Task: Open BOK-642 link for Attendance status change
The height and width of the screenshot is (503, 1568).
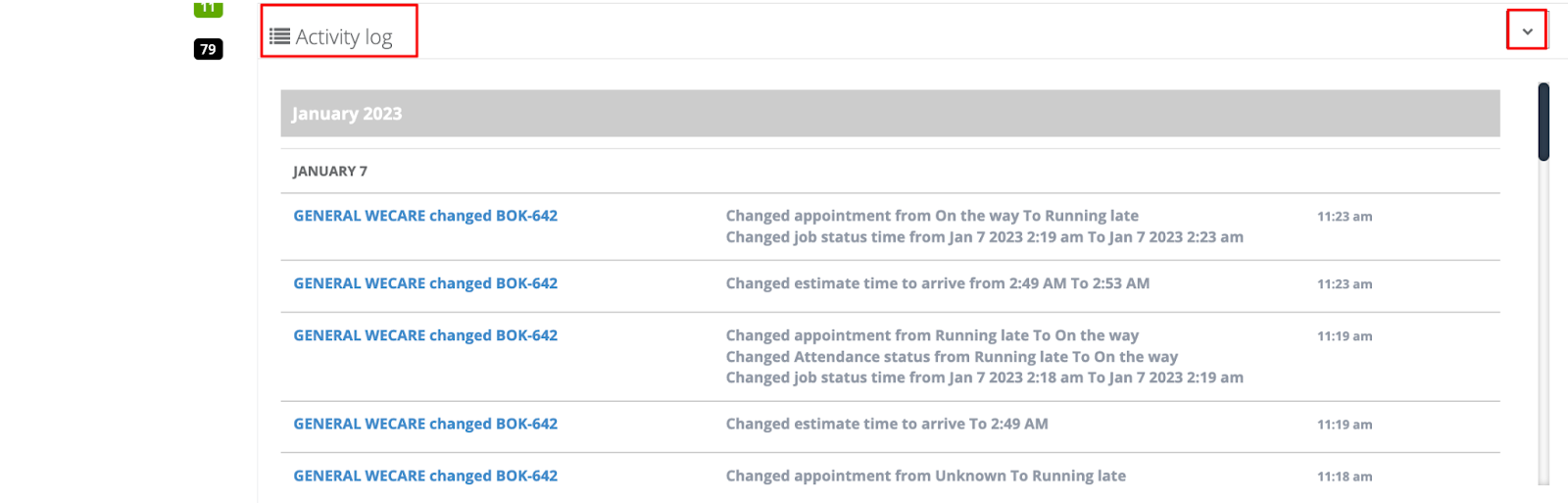Action: (425, 335)
